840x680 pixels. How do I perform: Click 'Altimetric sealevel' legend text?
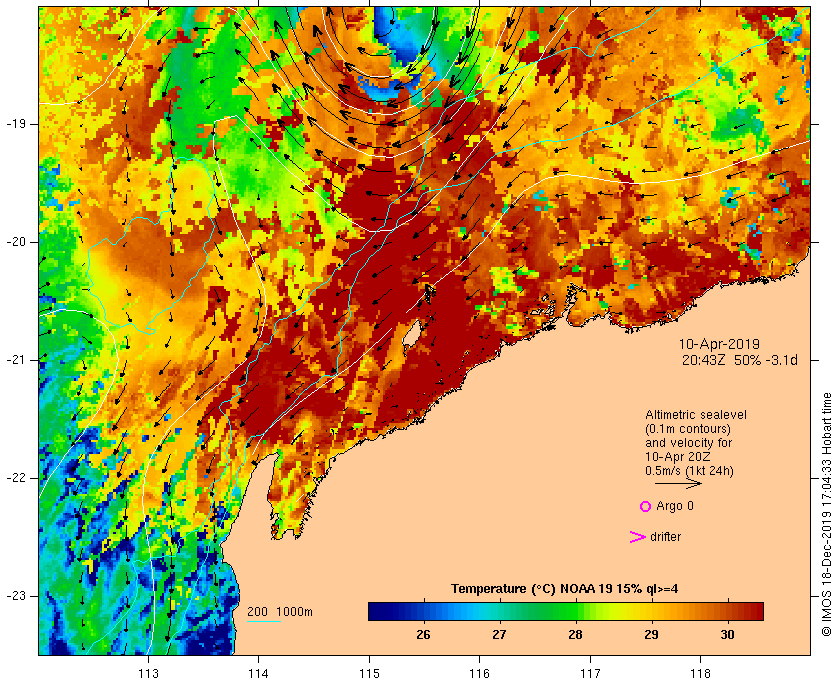coord(696,415)
